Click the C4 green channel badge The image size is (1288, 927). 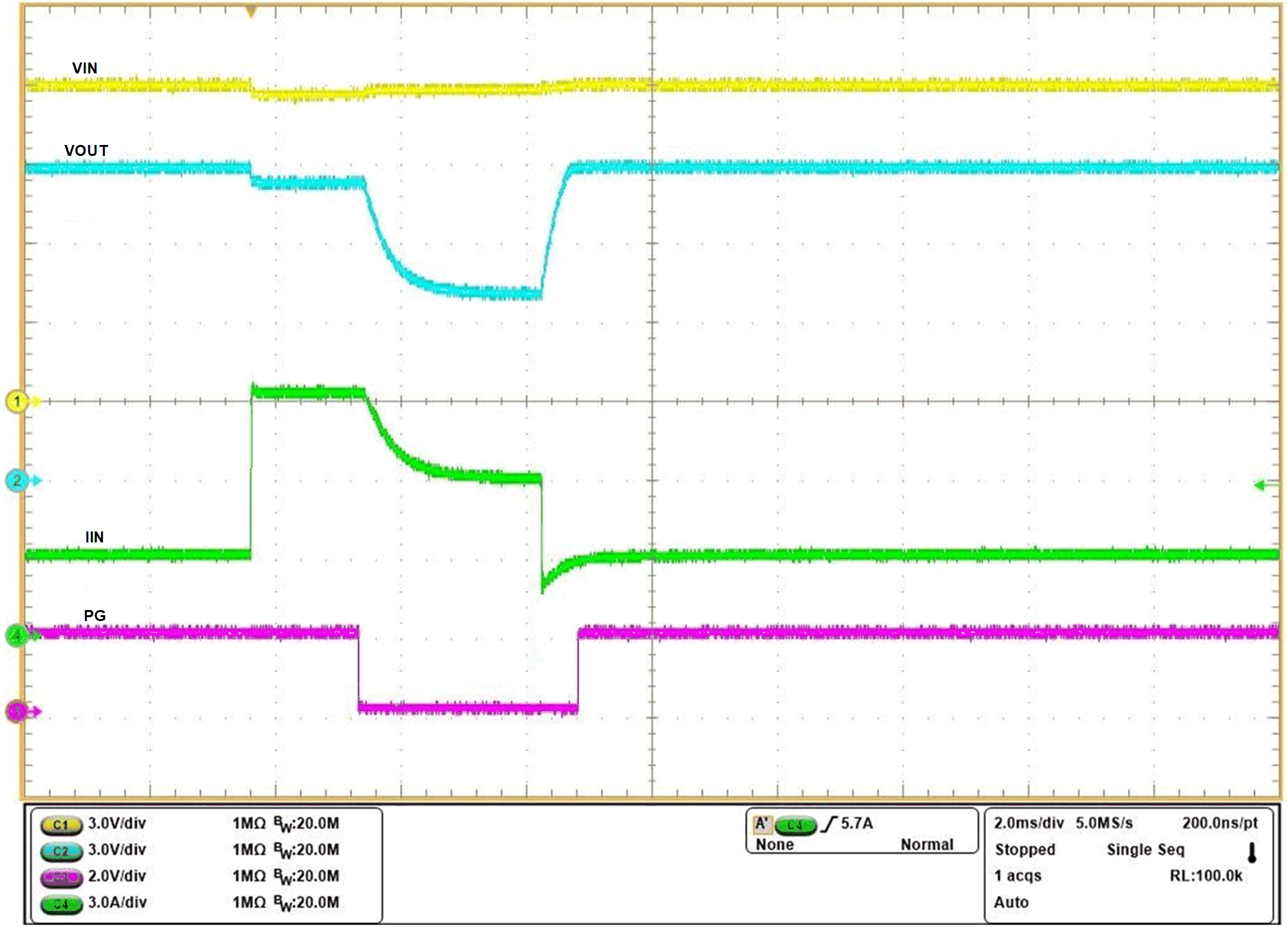pyautogui.click(x=61, y=904)
